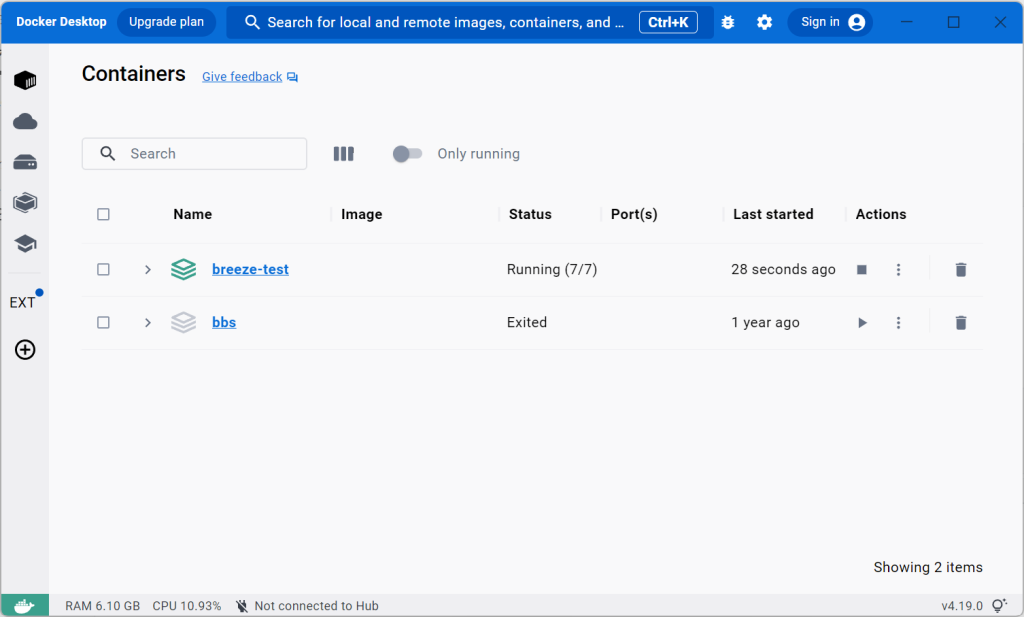Open the Learning Center via graduation cap icon
This screenshot has width=1024, height=617.
coord(24,243)
